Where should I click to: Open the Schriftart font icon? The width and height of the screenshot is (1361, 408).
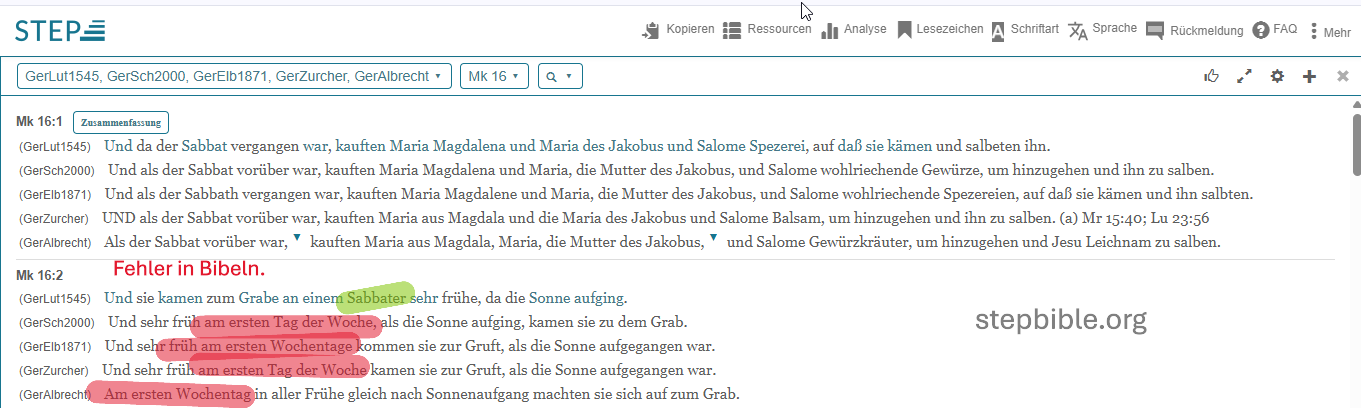(x=998, y=31)
